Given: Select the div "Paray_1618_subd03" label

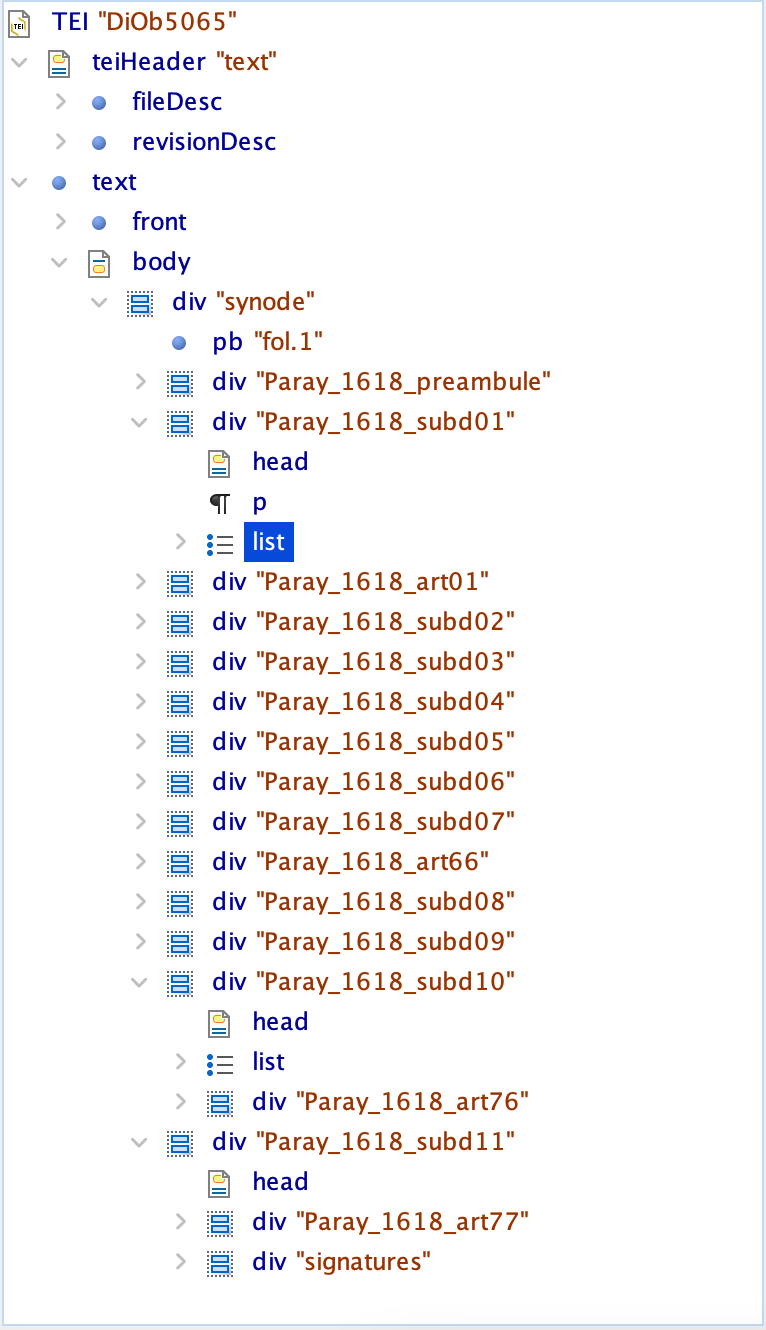Looking at the screenshot, I should click(x=364, y=662).
